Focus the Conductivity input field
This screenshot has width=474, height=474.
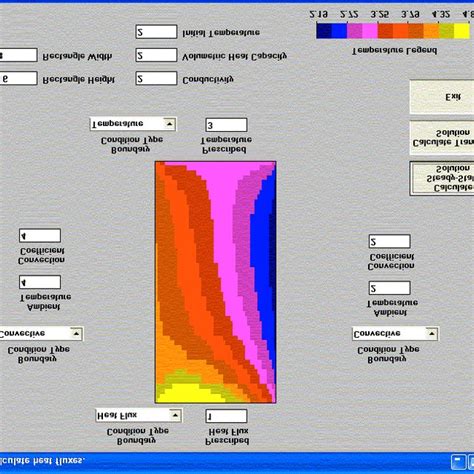(x=156, y=79)
